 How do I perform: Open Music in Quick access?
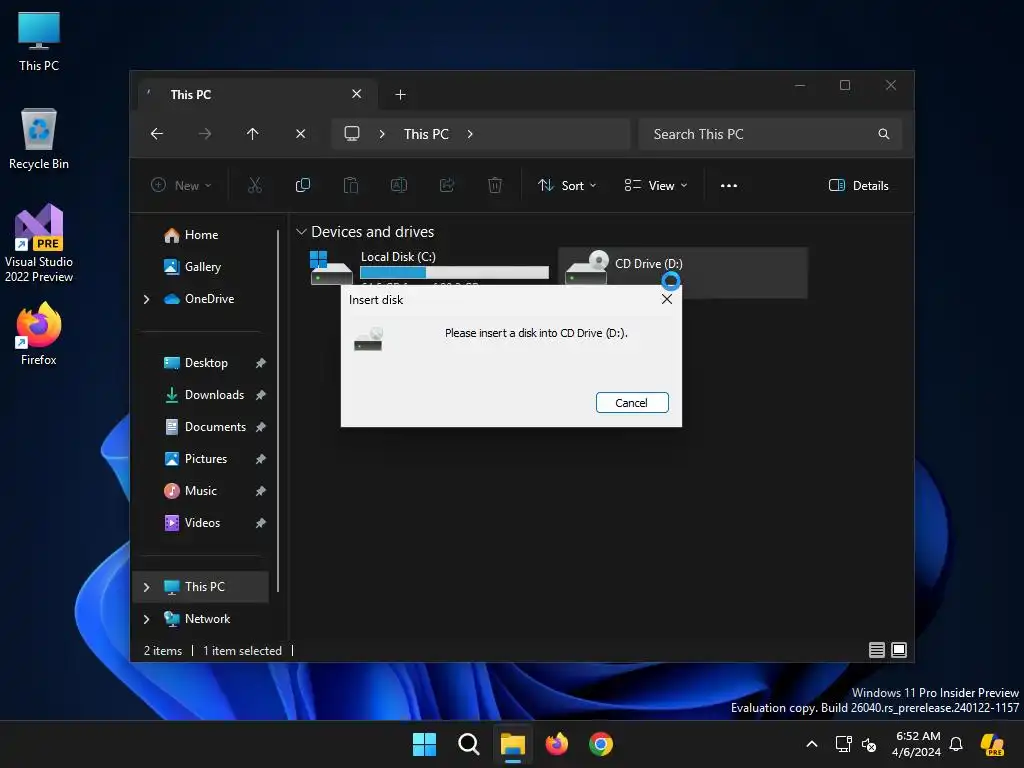pos(200,490)
